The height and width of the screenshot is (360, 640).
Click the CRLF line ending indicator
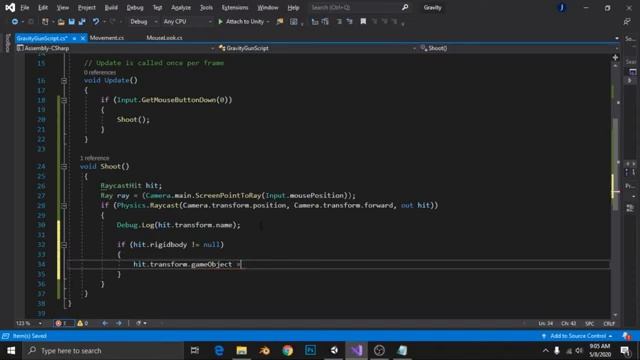(x=609, y=324)
